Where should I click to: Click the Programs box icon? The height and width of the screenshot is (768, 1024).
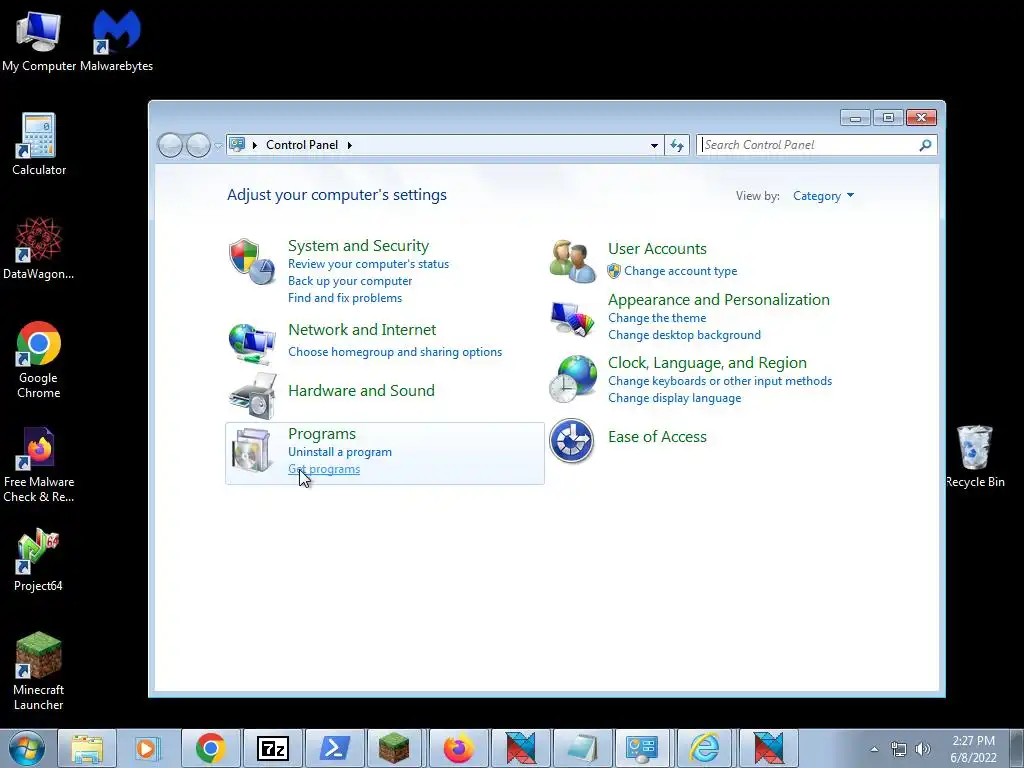point(252,451)
